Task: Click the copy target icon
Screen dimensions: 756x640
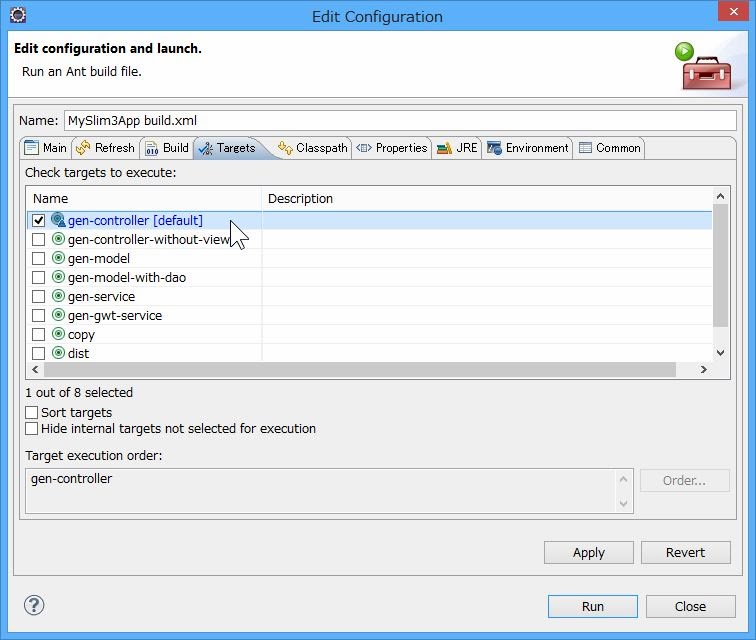Action: [x=58, y=334]
